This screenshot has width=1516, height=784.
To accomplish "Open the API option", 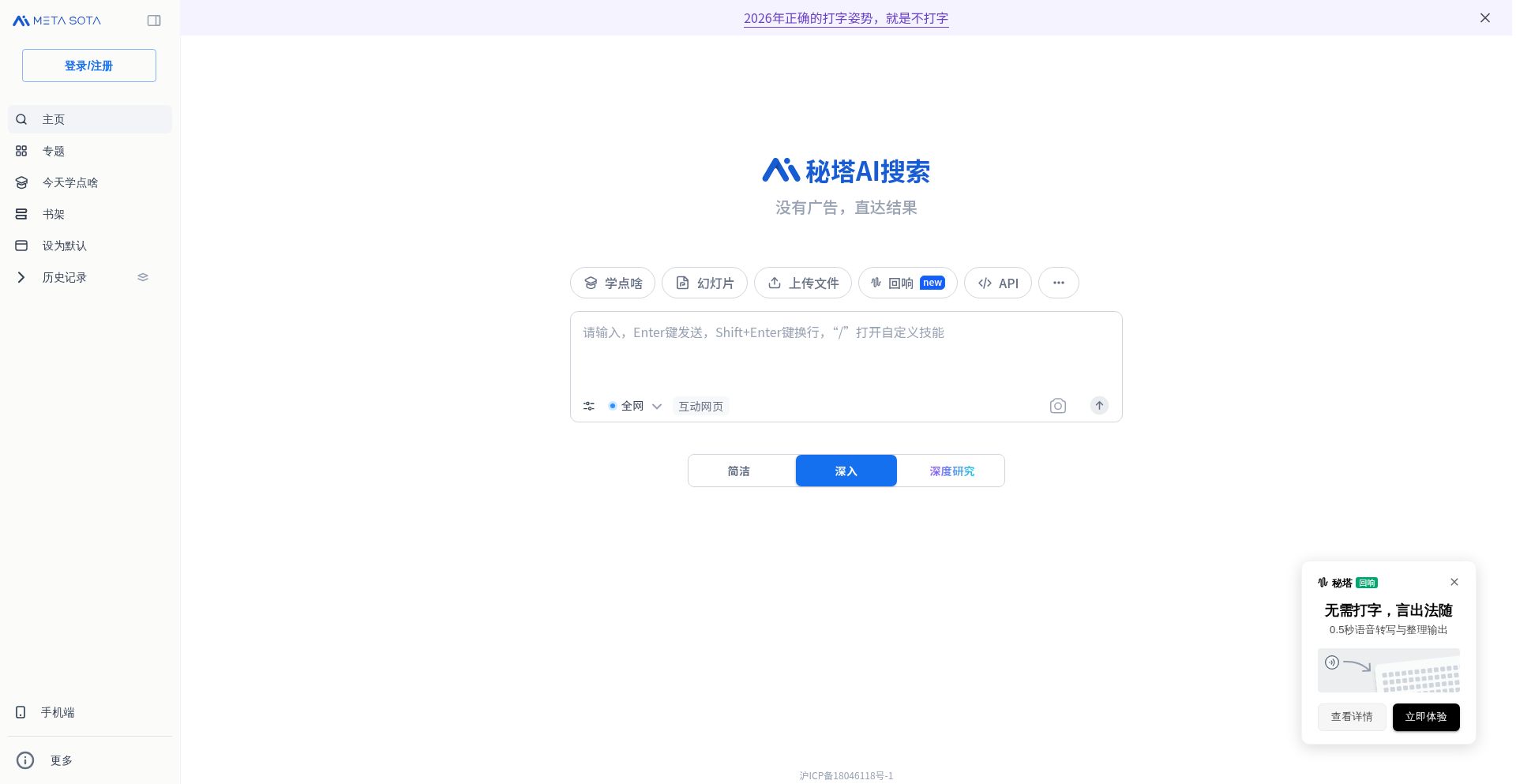I will click(x=997, y=283).
